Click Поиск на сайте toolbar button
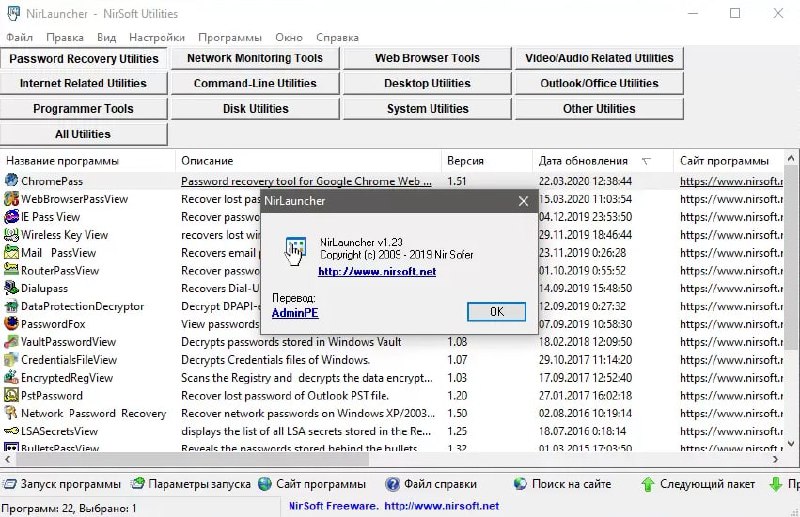The image size is (800, 517). click(562, 484)
